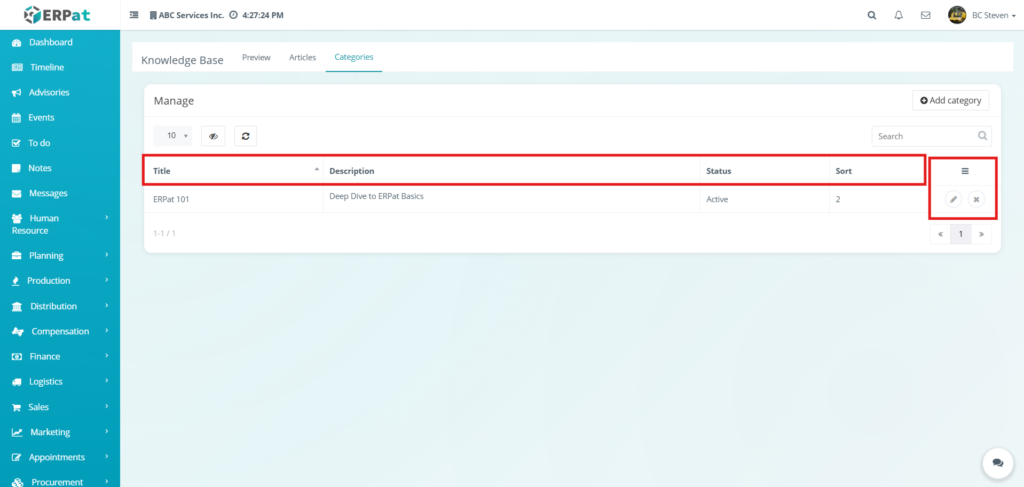This screenshot has width=1024, height=487.
Task: Open the mail envelope icon in header
Action: [925, 15]
